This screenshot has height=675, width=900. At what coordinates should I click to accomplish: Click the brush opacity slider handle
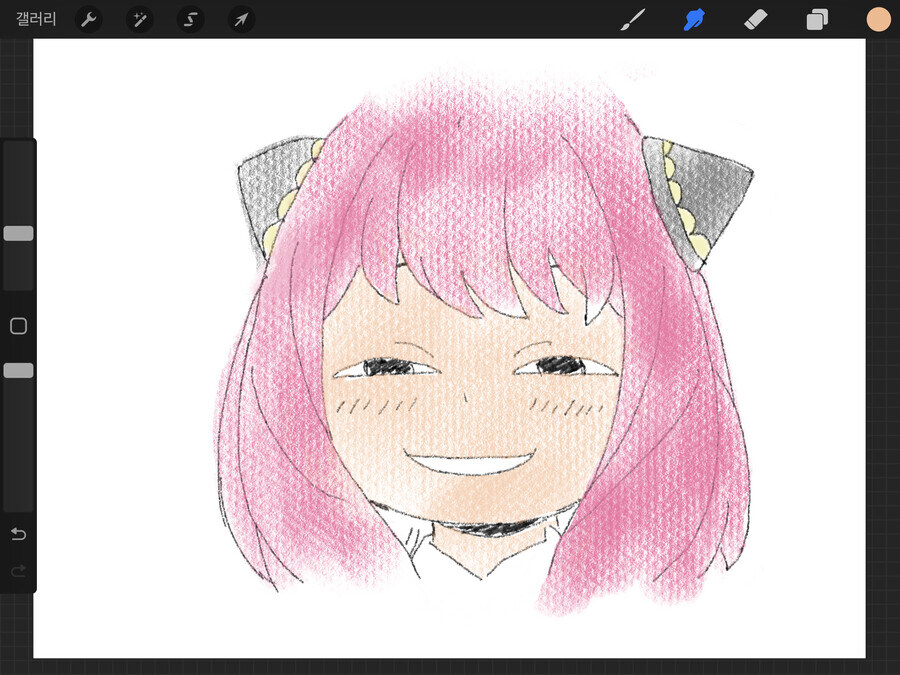pyautogui.click(x=18, y=370)
